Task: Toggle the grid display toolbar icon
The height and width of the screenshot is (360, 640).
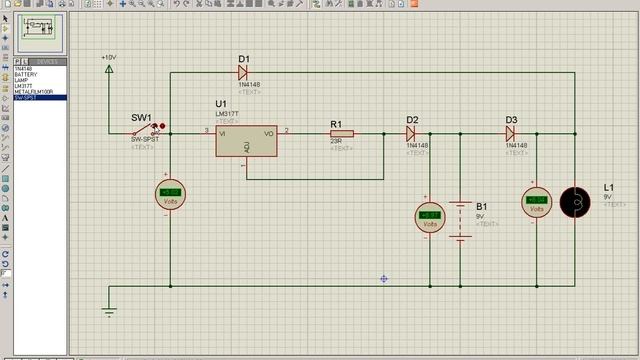Action: click(98, 4)
